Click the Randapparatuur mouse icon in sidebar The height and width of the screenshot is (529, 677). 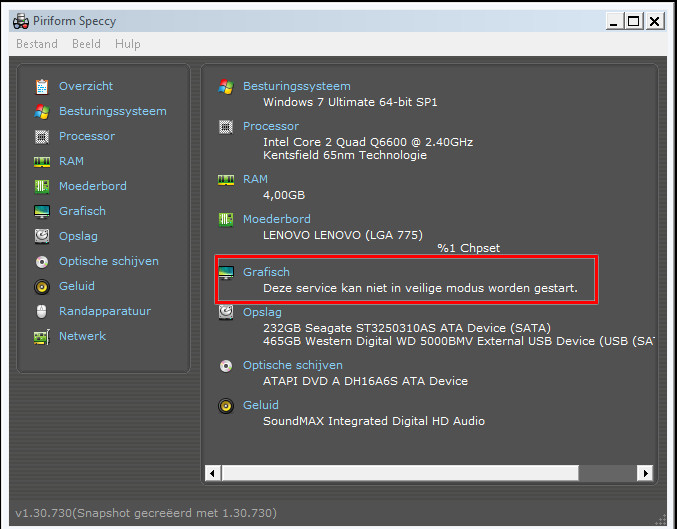click(41, 311)
